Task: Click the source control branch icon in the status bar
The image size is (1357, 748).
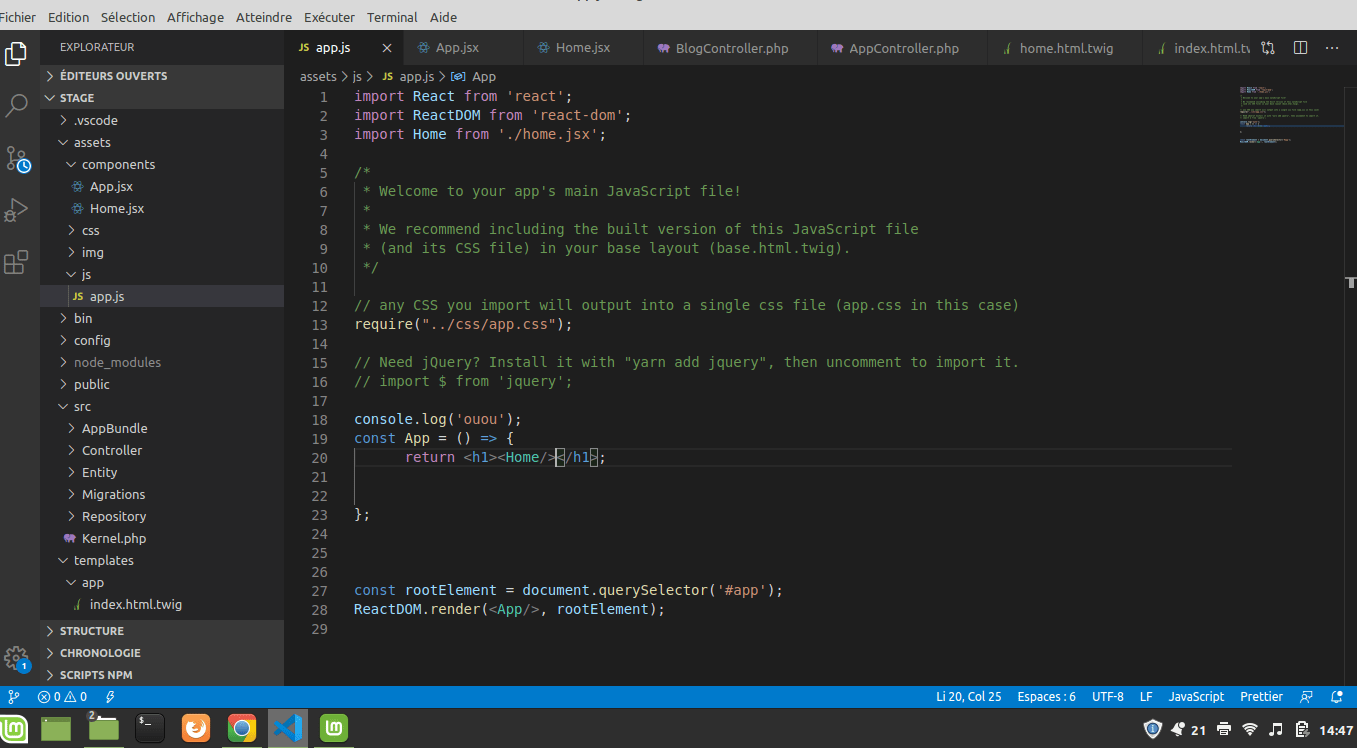Action: 13,697
